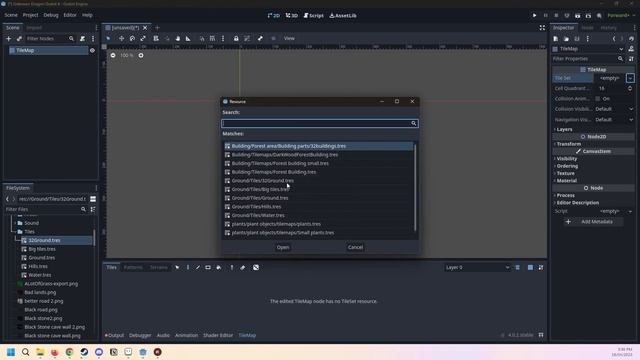Activate the Pan Mode hand tool
Viewport: 640px width, 360px height.
pyautogui.click(x=178, y=38)
